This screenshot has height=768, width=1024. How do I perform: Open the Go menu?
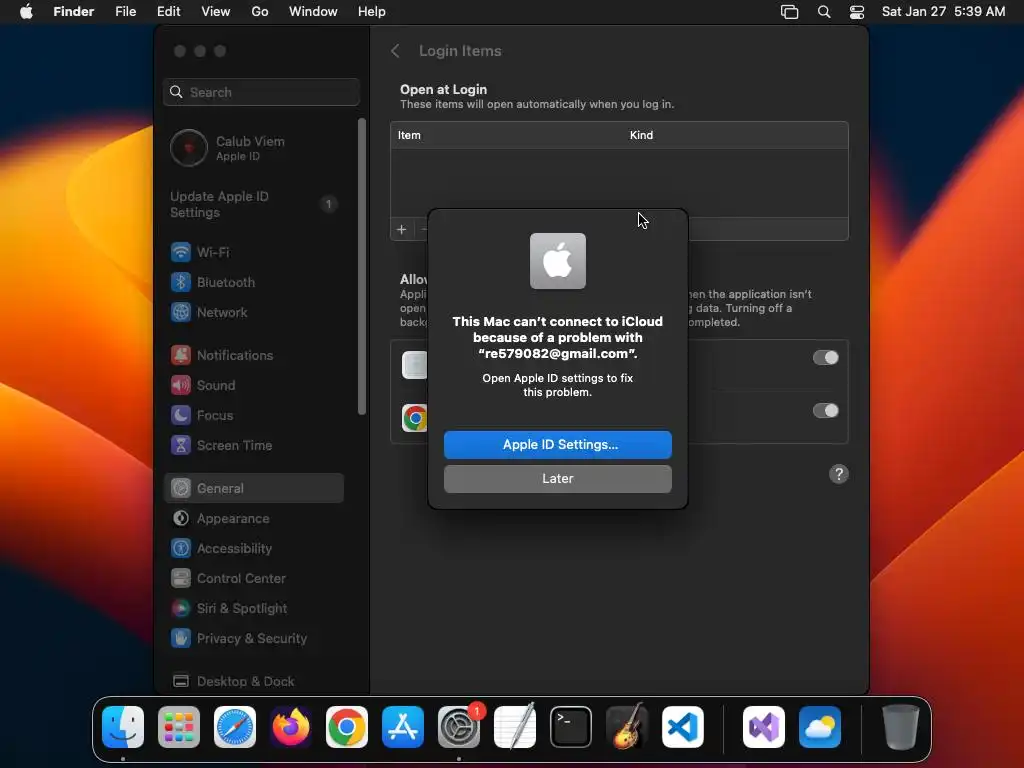[x=260, y=12]
